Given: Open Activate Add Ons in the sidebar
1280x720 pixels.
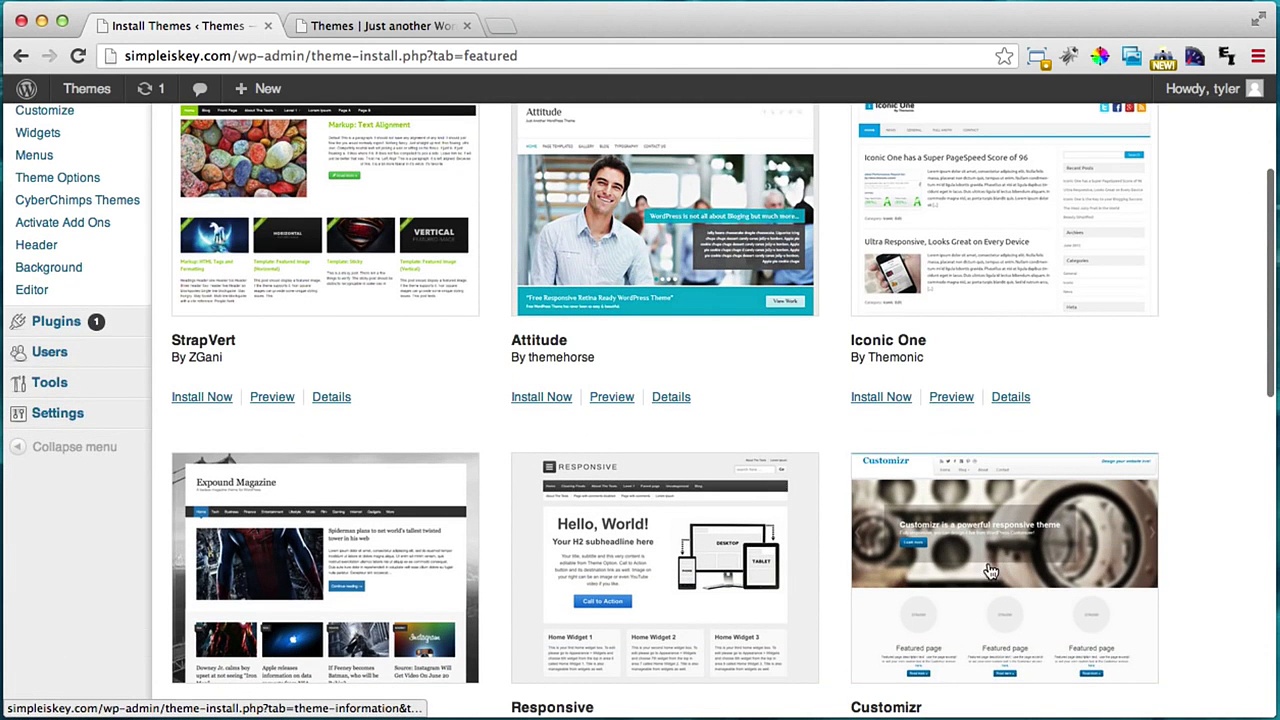Looking at the screenshot, I should click(63, 222).
